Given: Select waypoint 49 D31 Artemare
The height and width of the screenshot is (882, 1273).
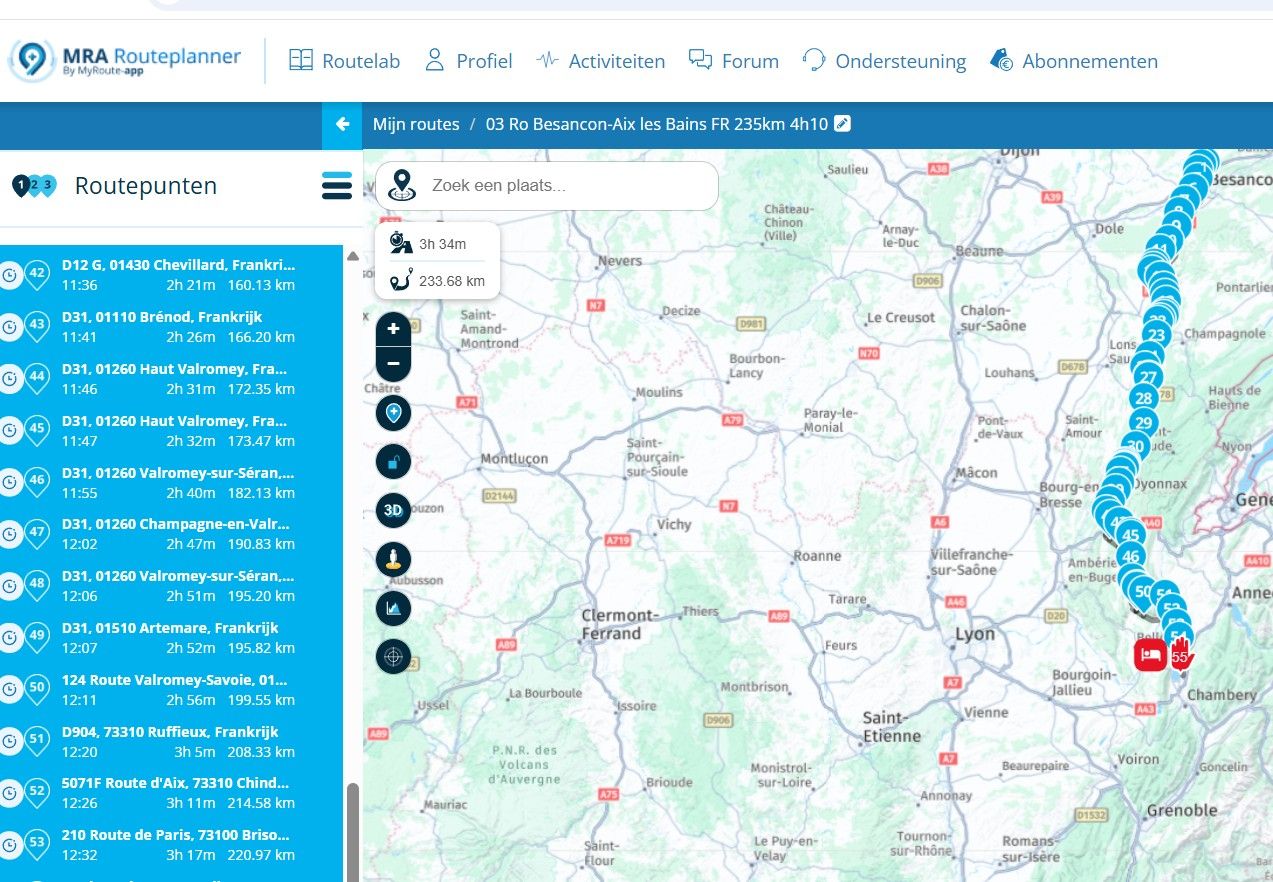Looking at the screenshot, I should pyautogui.click(x=171, y=638).
